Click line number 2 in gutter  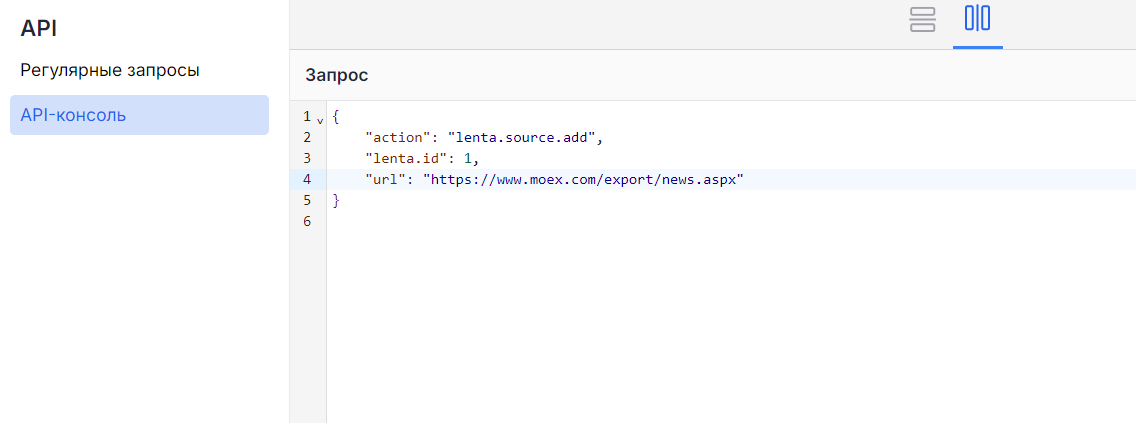[307, 138]
